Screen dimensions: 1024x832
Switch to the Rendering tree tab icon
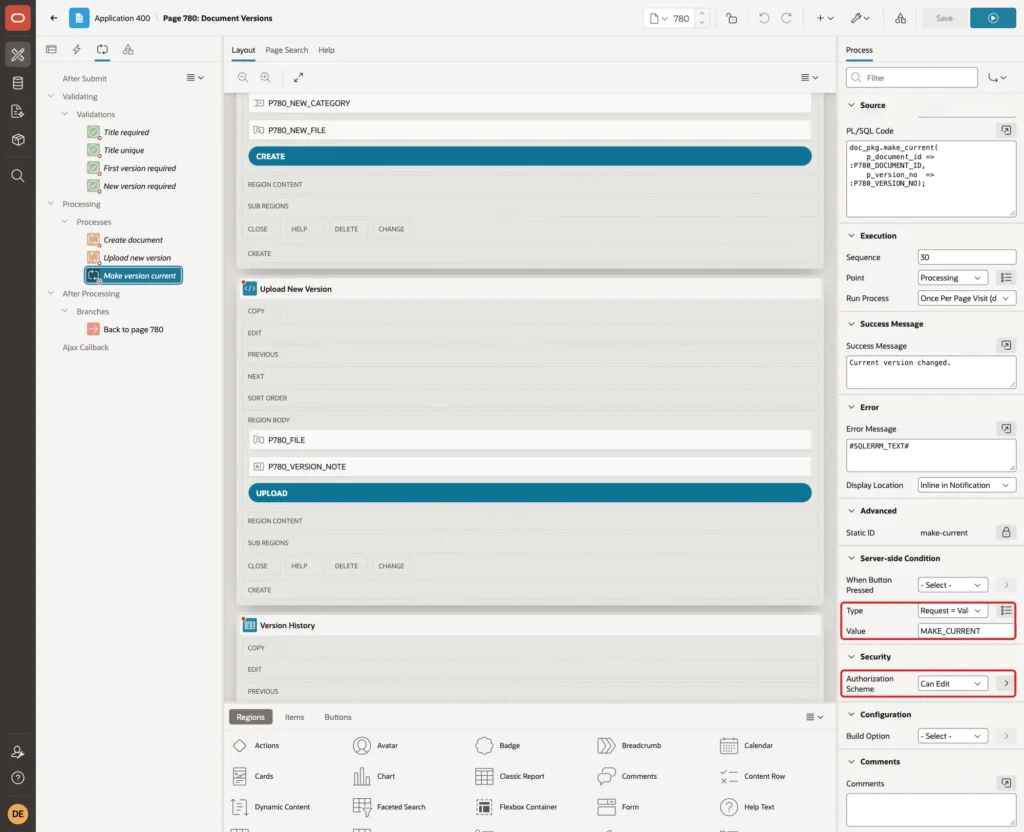point(52,50)
